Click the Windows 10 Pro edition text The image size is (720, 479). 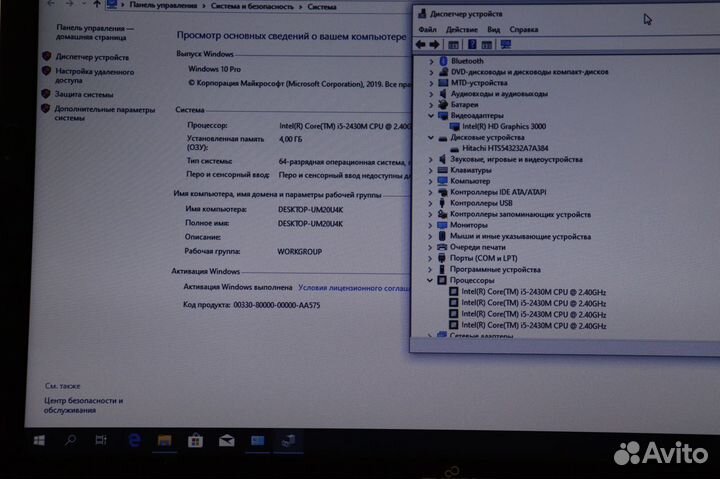pyautogui.click(x=214, y=69)
